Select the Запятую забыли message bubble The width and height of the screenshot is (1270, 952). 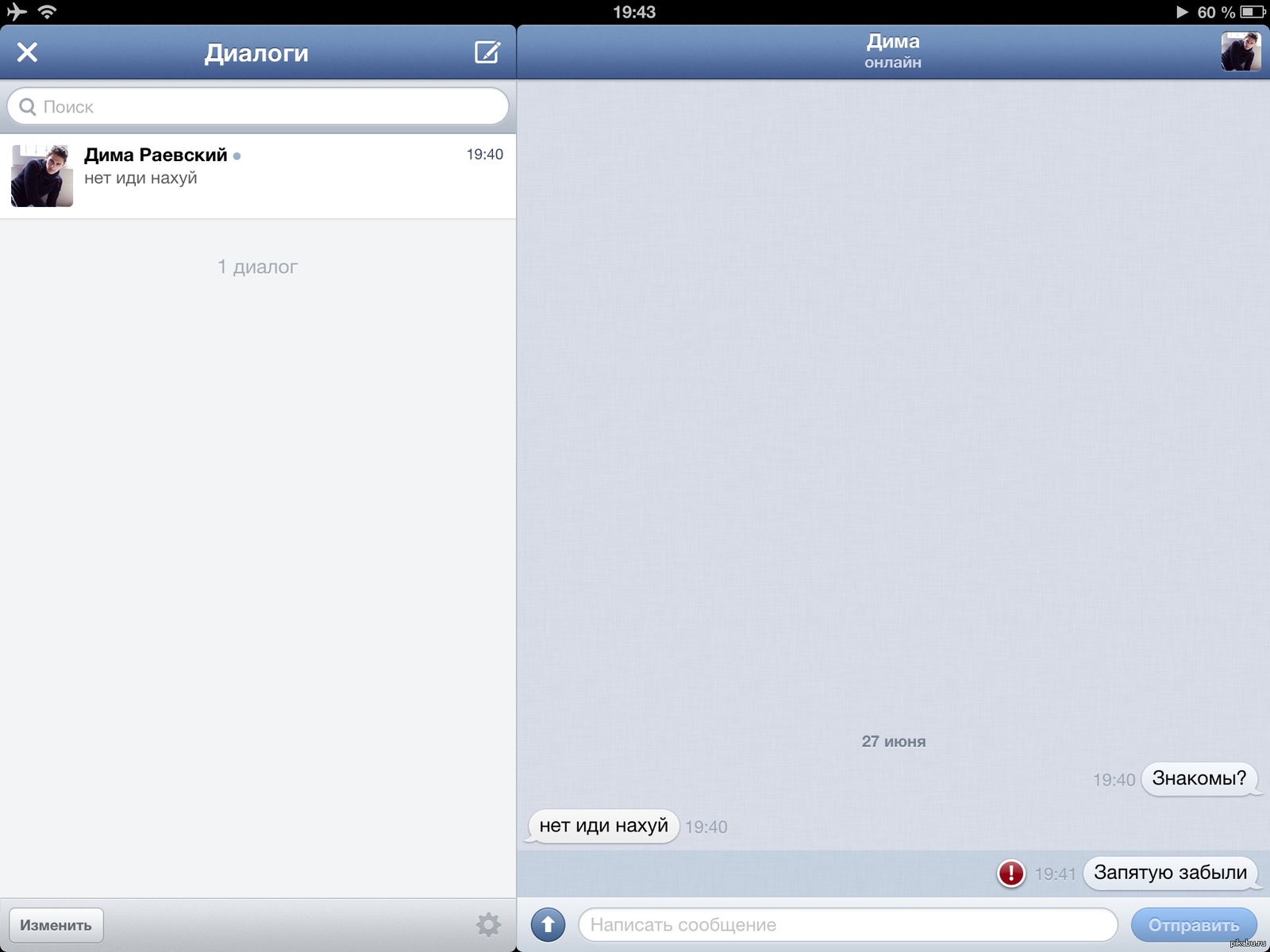1170,873
